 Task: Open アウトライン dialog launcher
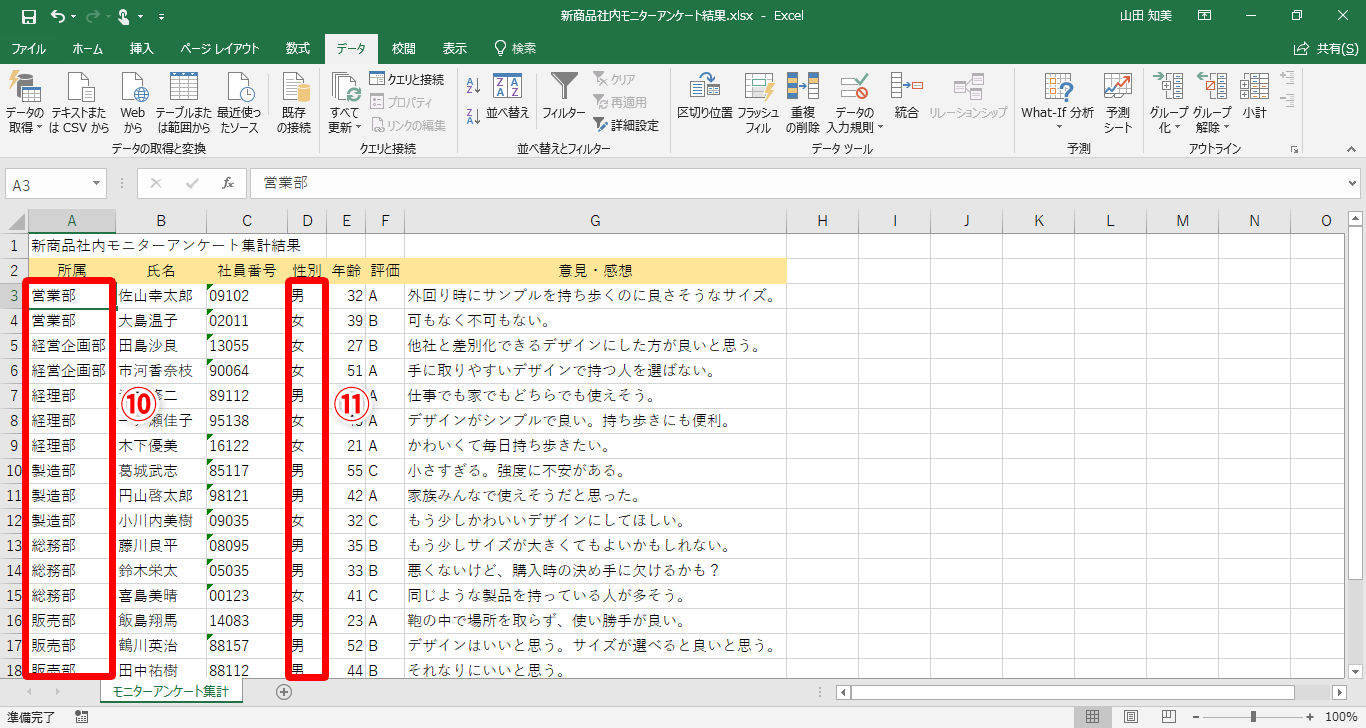tap(1295, 149)
